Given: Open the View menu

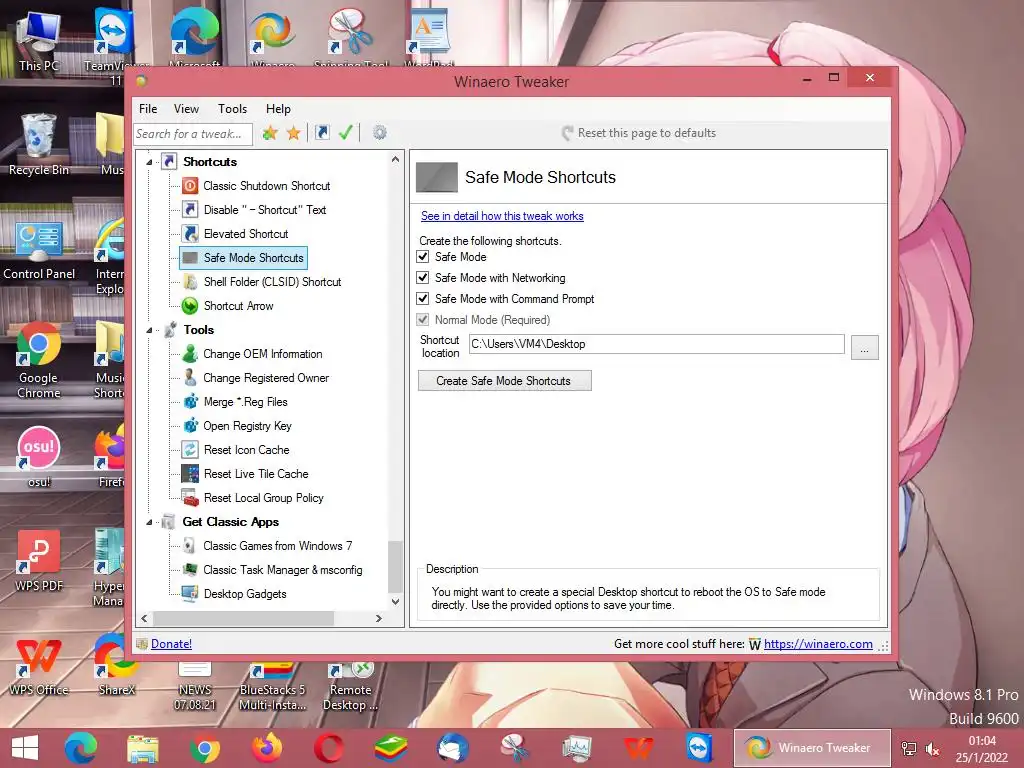Looking at the screenshot, I should 186,109.
